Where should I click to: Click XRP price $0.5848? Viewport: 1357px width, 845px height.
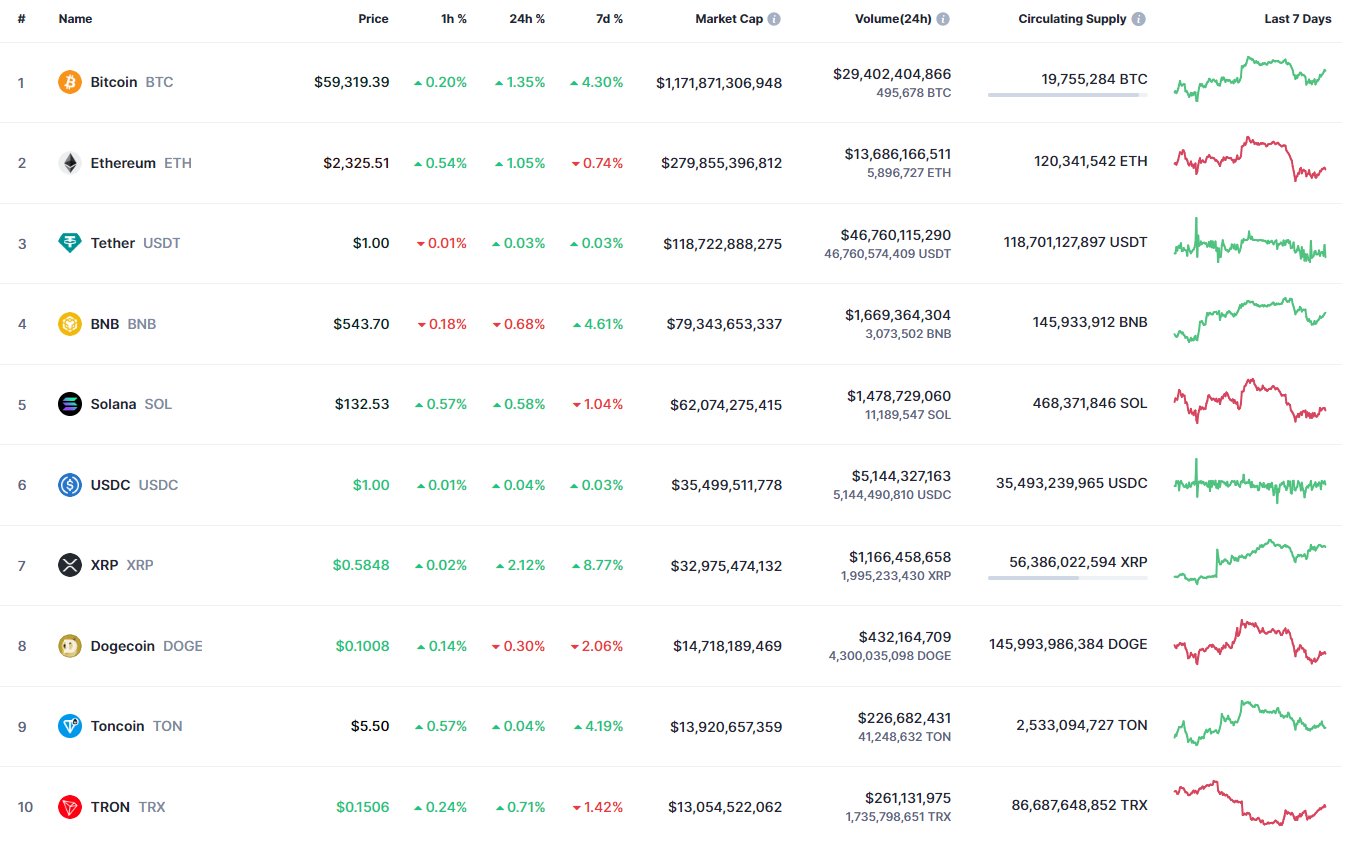pos(361,565)
